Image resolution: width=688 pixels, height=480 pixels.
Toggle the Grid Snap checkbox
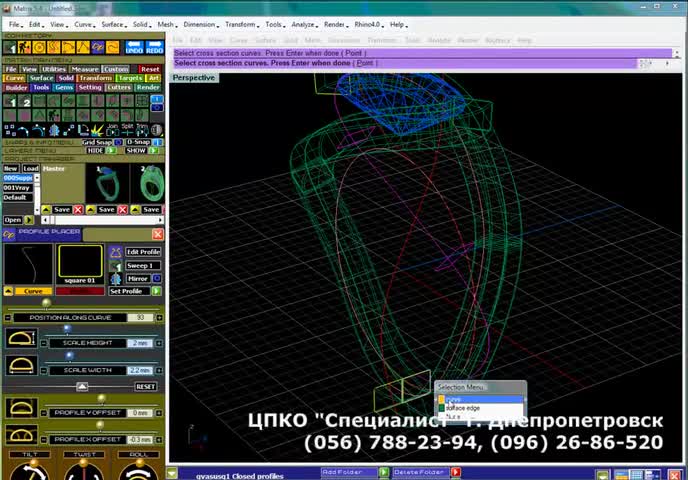click(x=118, y=142)
